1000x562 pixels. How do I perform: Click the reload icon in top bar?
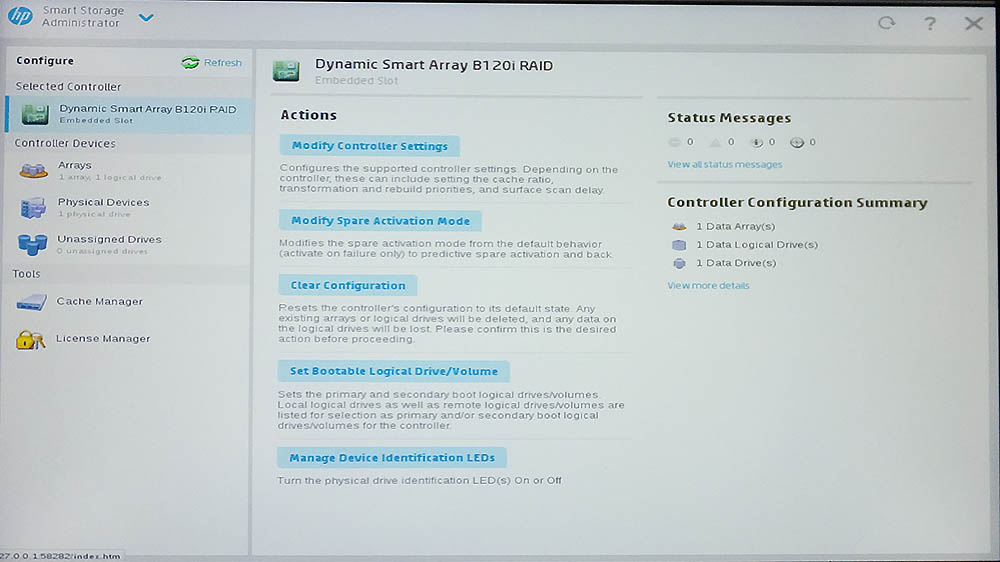click(x=886, y=24)
